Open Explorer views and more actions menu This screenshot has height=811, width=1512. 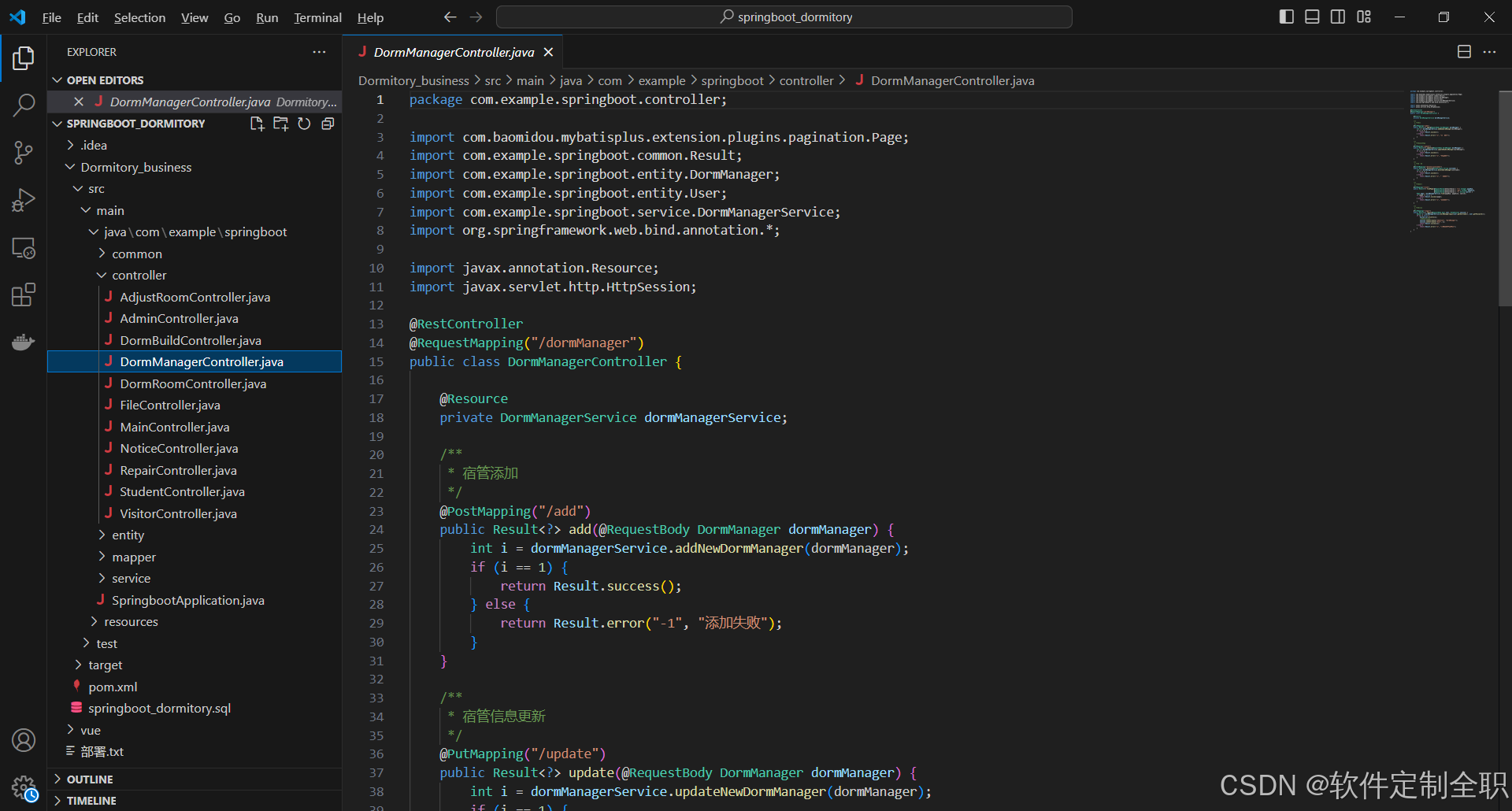(x=319, y=52)
